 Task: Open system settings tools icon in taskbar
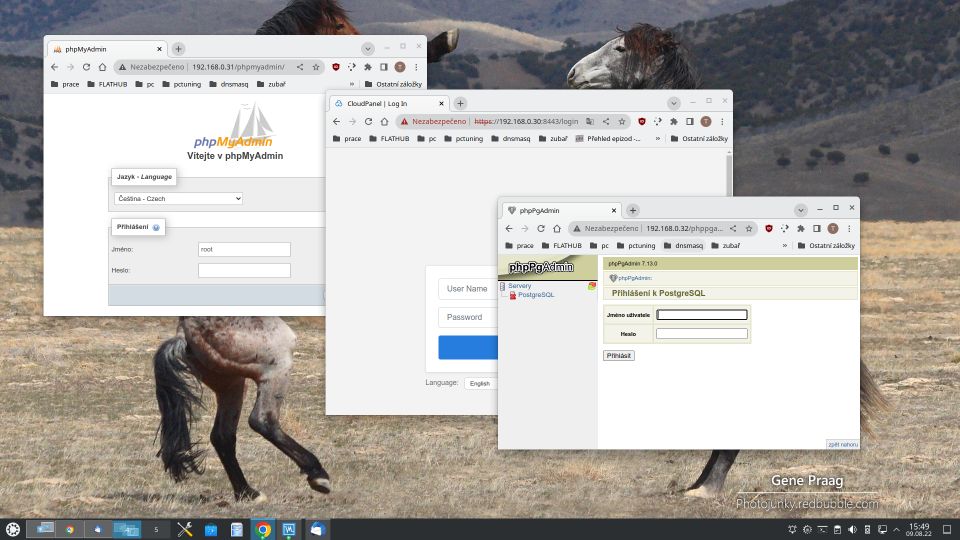(185, 529)
